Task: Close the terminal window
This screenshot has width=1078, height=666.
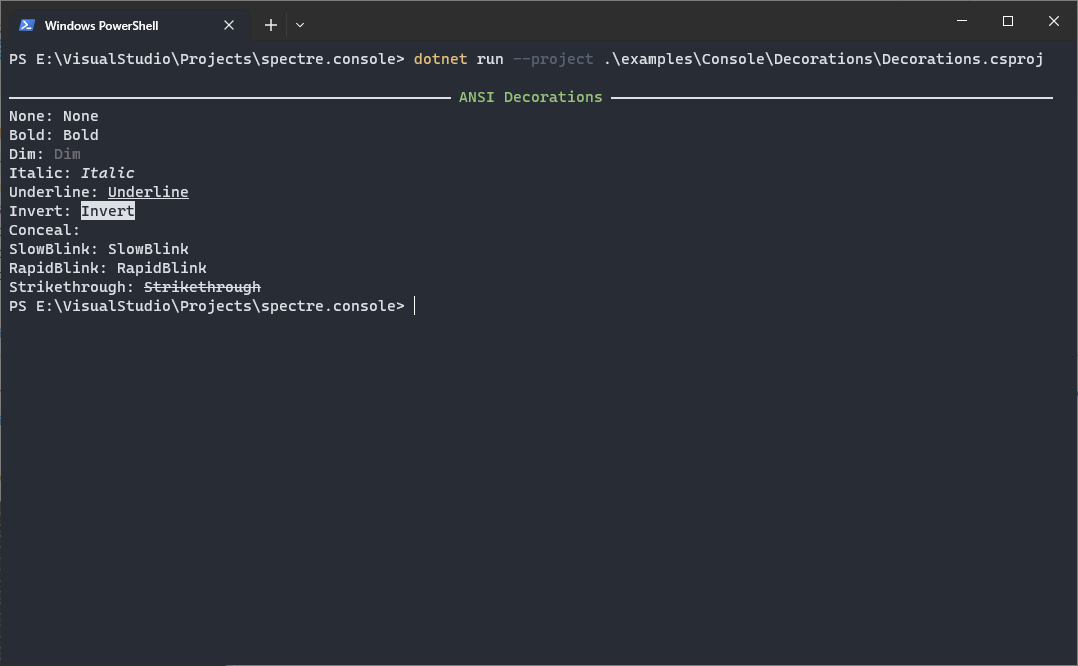Action: (x=1053, y=21)
